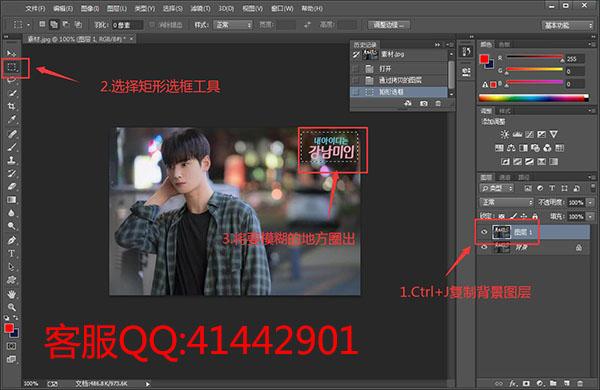600x390 pixels.
Task: Select the Hand tool
Action: coord(12,294)
